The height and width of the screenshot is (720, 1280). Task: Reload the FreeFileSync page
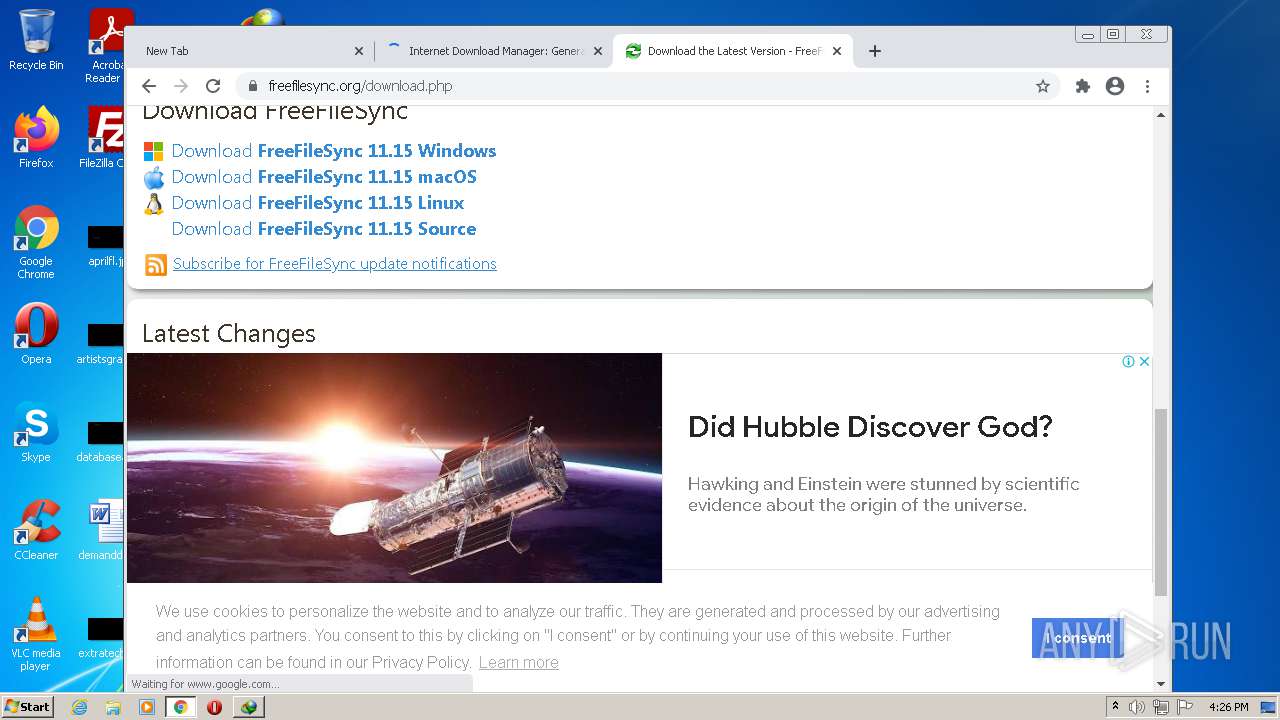(213, 86)
